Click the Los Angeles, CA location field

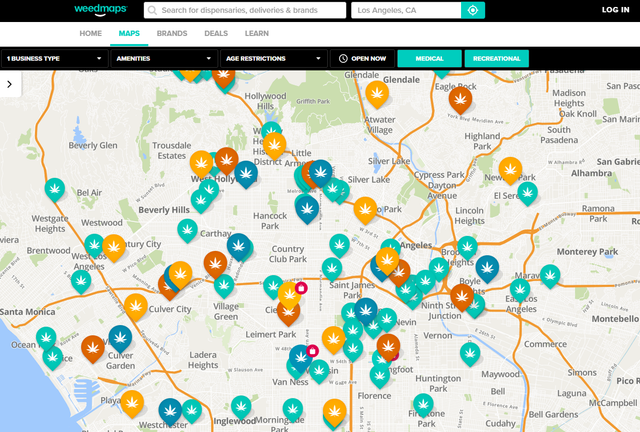click(x=406, y=10)
